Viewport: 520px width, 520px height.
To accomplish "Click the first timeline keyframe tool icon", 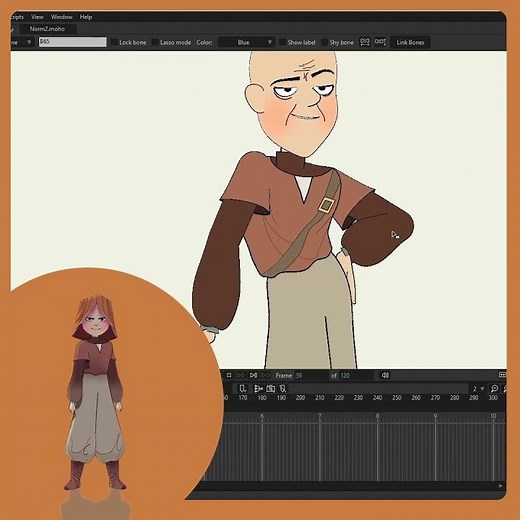I will [243, 389].
